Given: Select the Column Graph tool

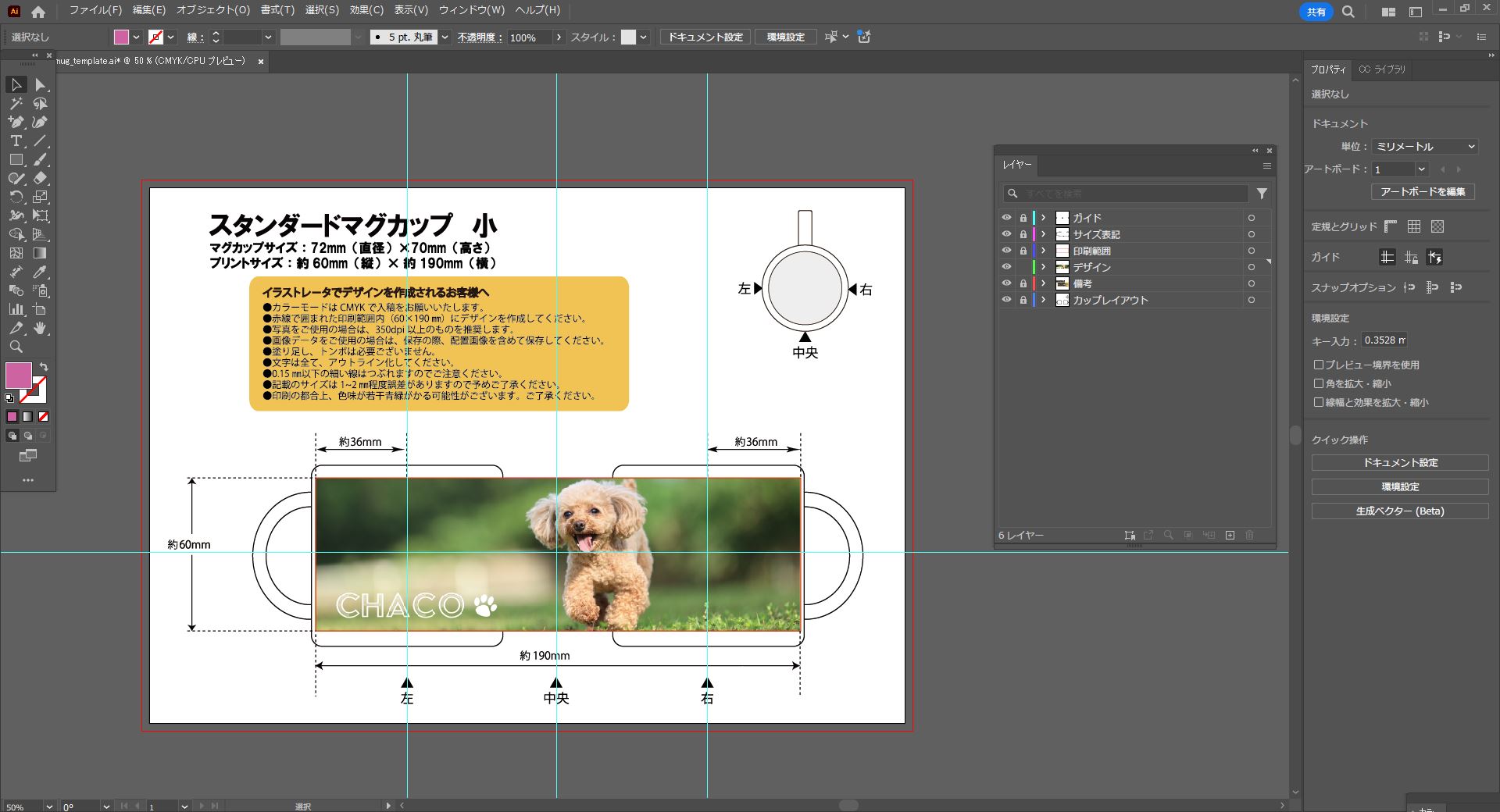Looking at the screenshot, I should [x=16, y=309].
